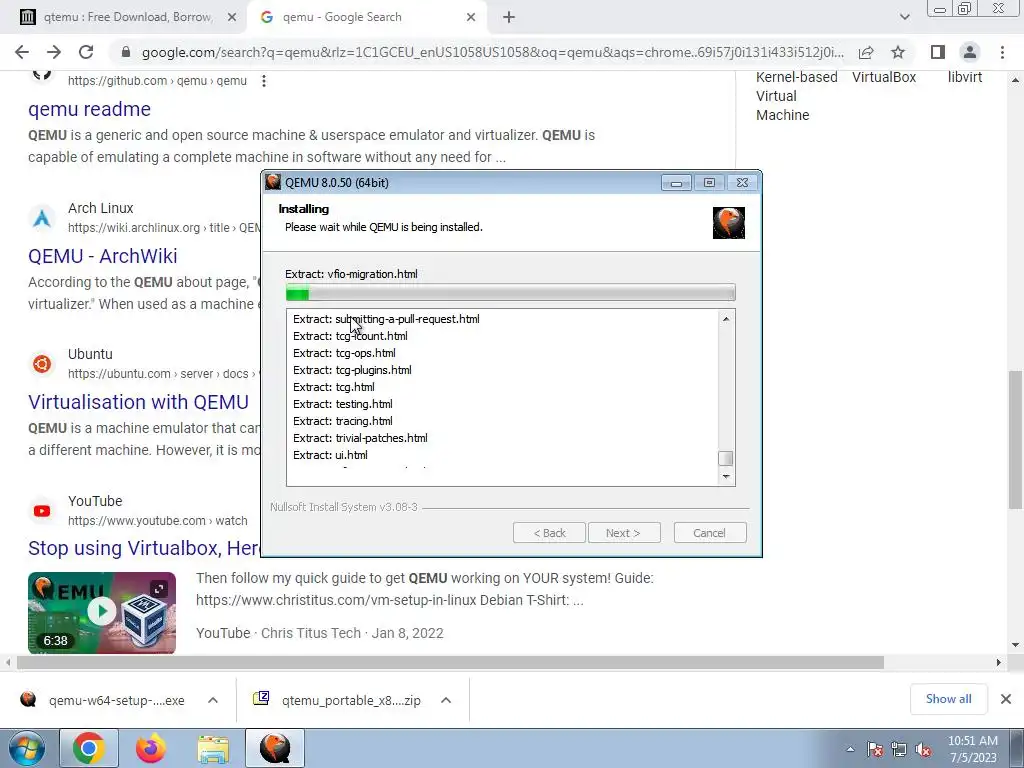Select log line trivial-patches.html
The image size is (1024, 768).
tap(360, 438)
